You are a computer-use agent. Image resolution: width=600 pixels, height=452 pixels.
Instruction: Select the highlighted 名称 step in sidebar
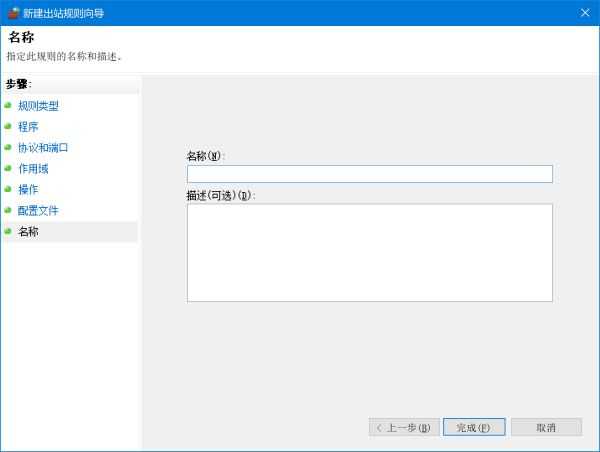point(28,232)
